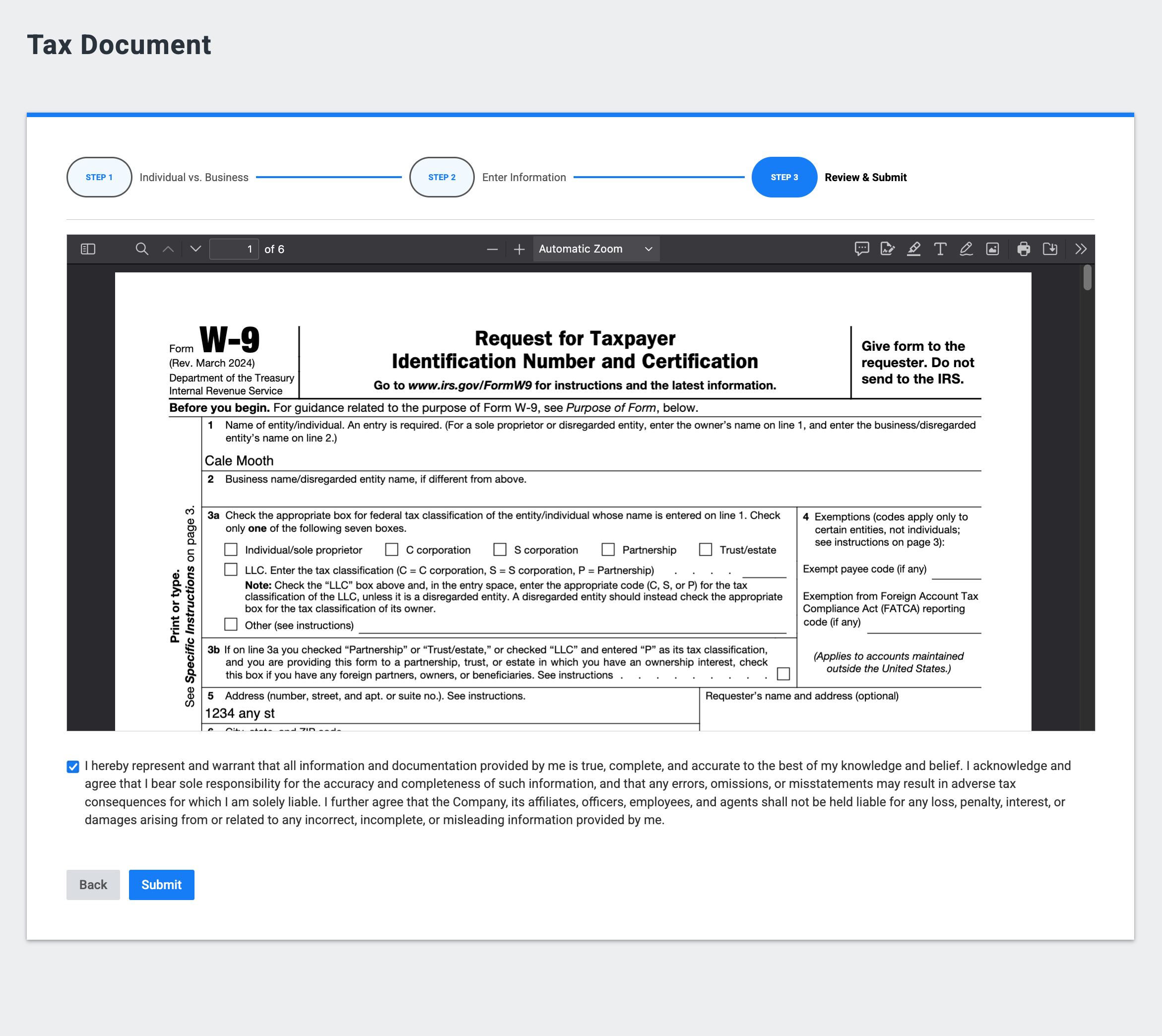The width and height of the screenshot is (1162, 1036).
Task: Activate the highlight tool
Action: coord(914,249)
